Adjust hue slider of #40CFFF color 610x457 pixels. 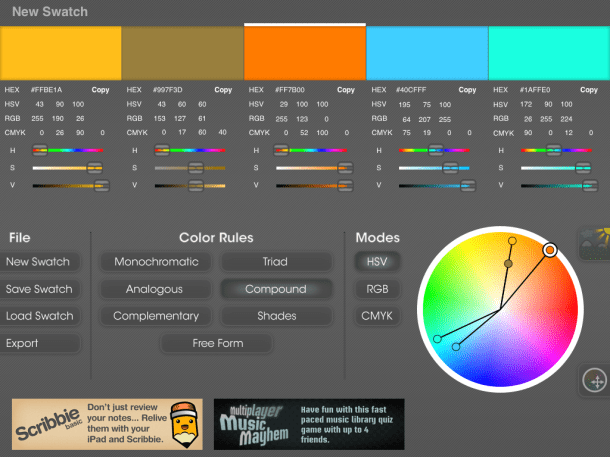[x=434, y=150]
